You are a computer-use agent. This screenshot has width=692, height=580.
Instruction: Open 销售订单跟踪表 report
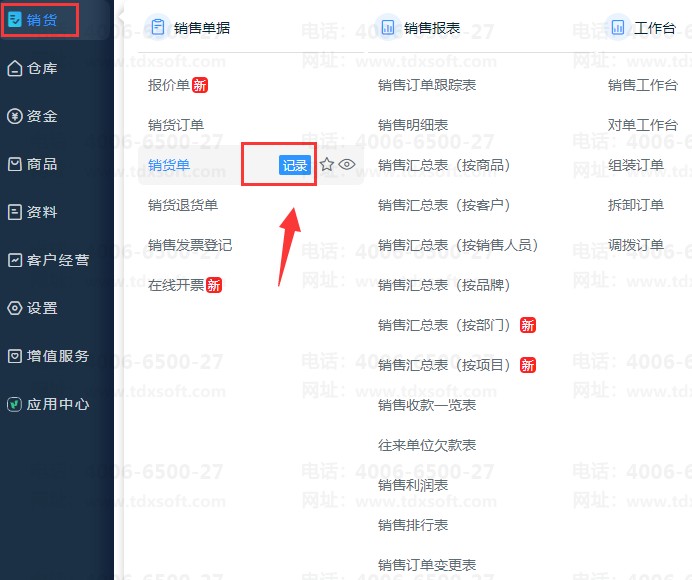pyautogui.click(x=427, y=85)
